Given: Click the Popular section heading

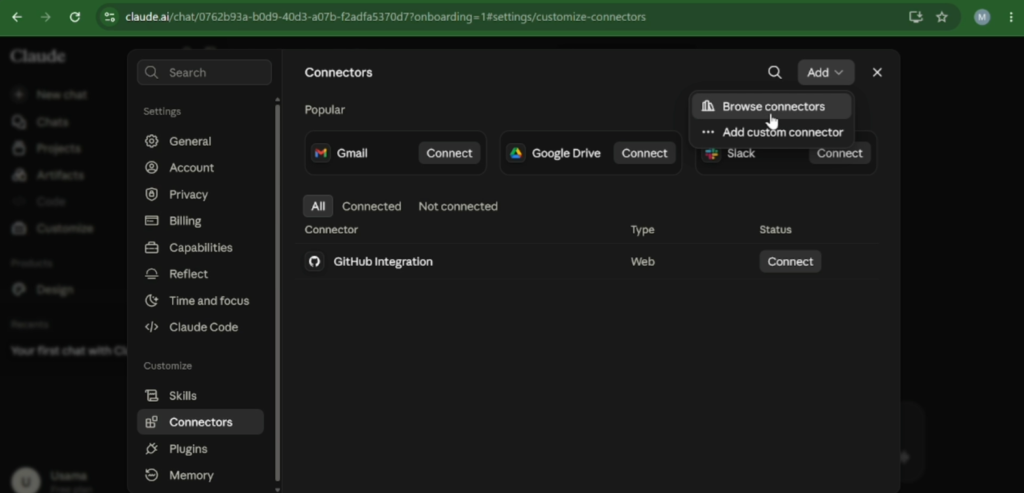Looking at the screenshot, I should (x=325, y=110).
